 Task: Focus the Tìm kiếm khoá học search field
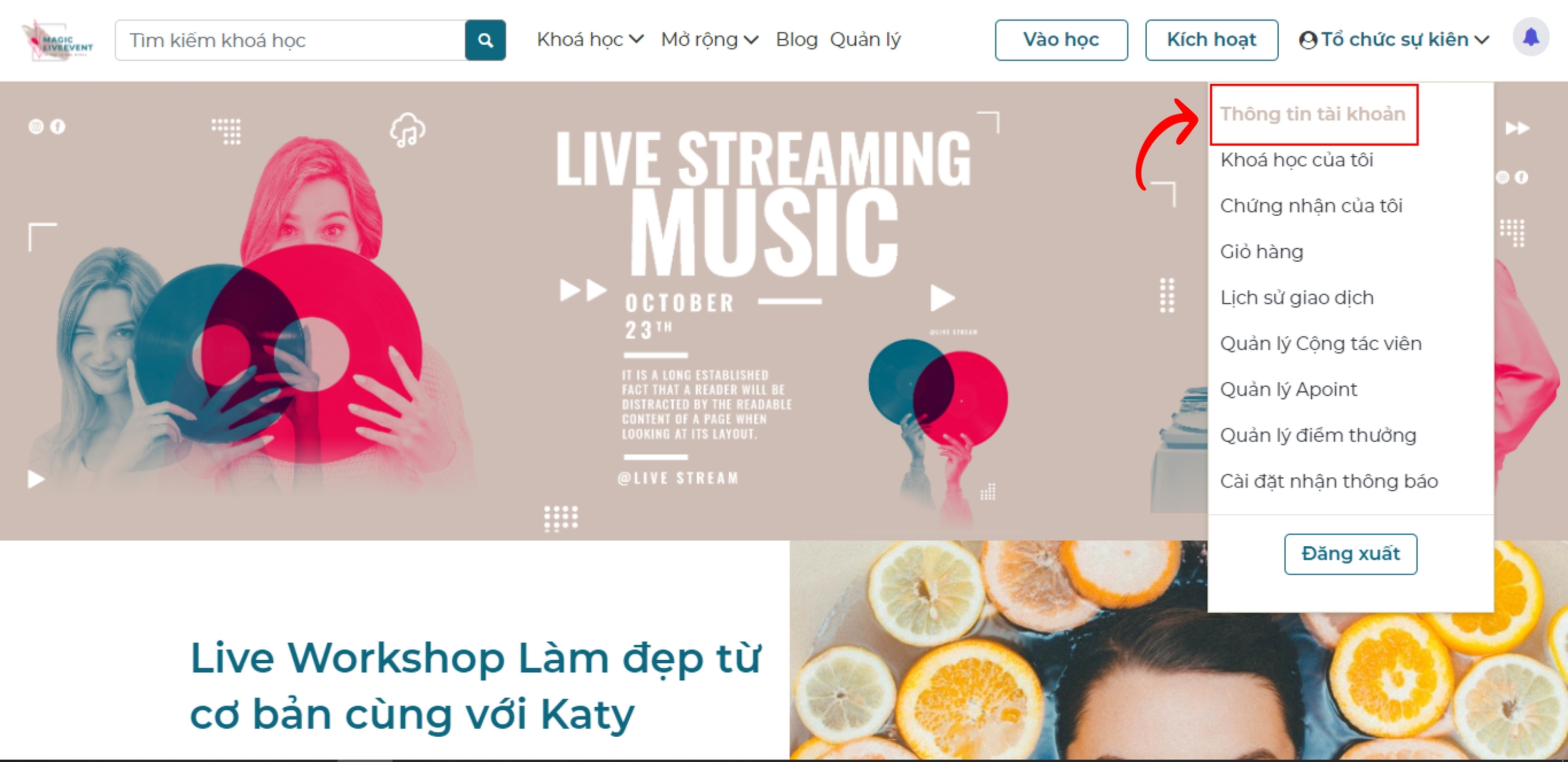(291, 40)
